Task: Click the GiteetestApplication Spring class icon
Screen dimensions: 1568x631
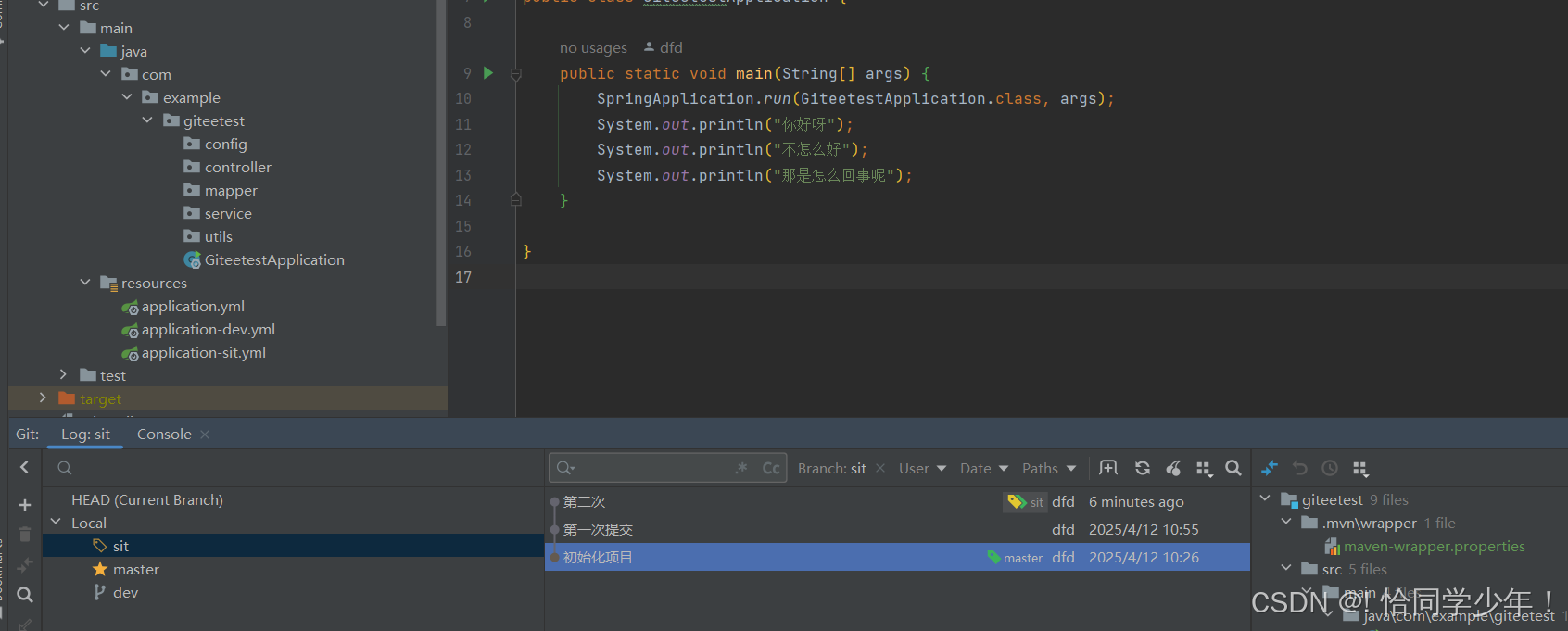Action: [193, 260]
